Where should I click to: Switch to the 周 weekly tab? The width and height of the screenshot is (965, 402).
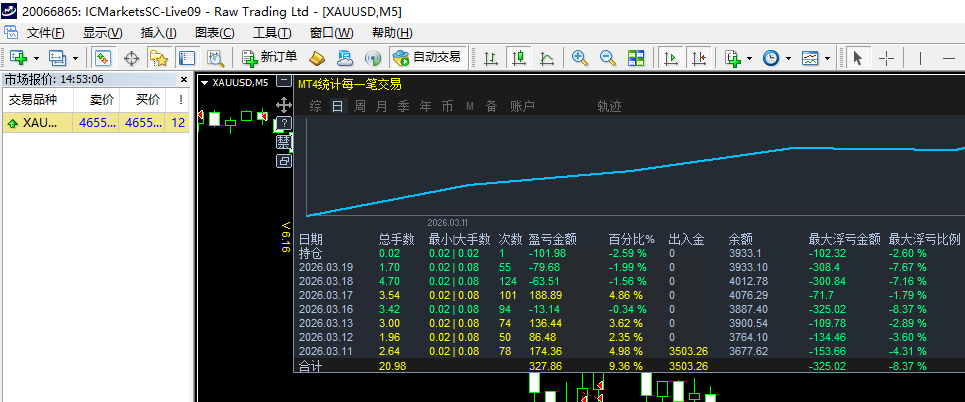click(x=359, y=106)
